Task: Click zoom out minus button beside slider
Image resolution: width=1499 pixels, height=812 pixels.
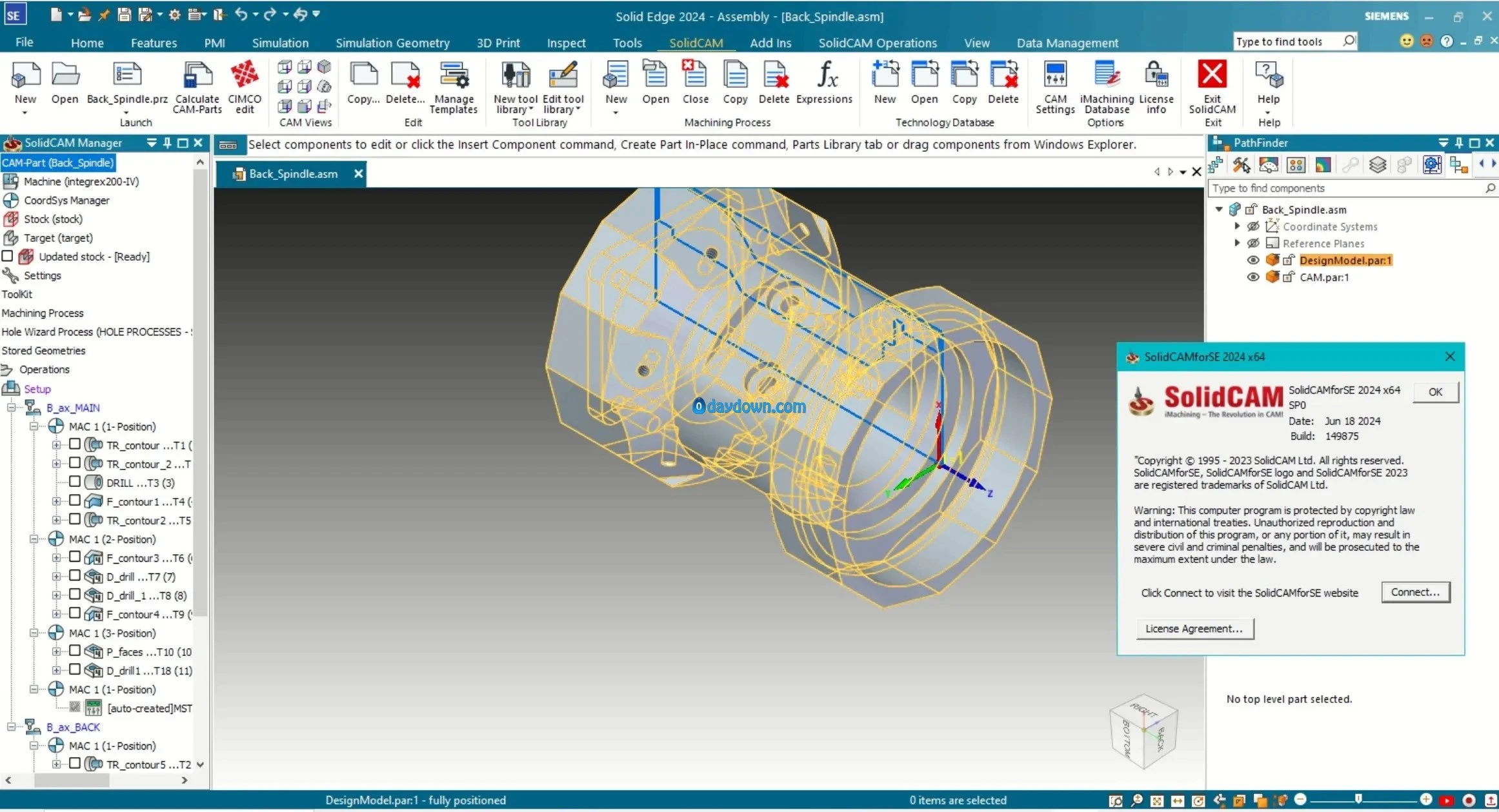Action: [1300, 800]
